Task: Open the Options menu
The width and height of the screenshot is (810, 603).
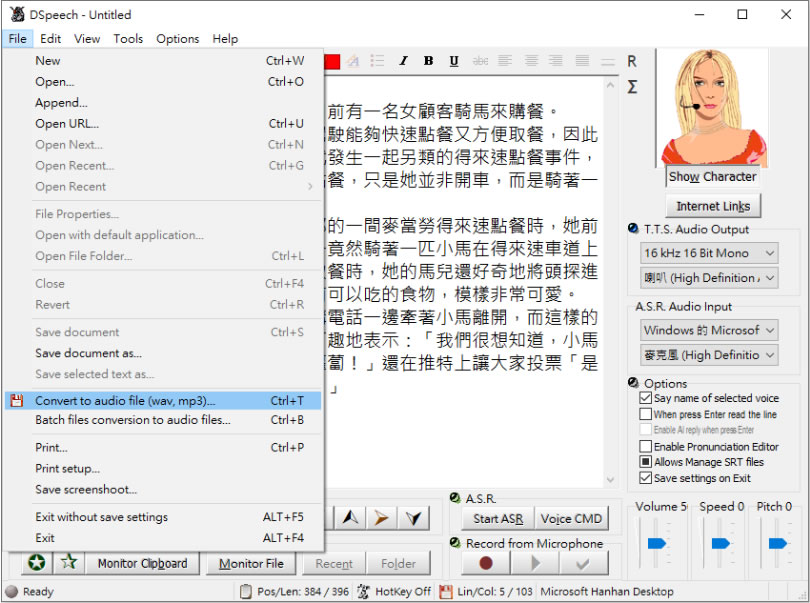Action: point(177,39)
